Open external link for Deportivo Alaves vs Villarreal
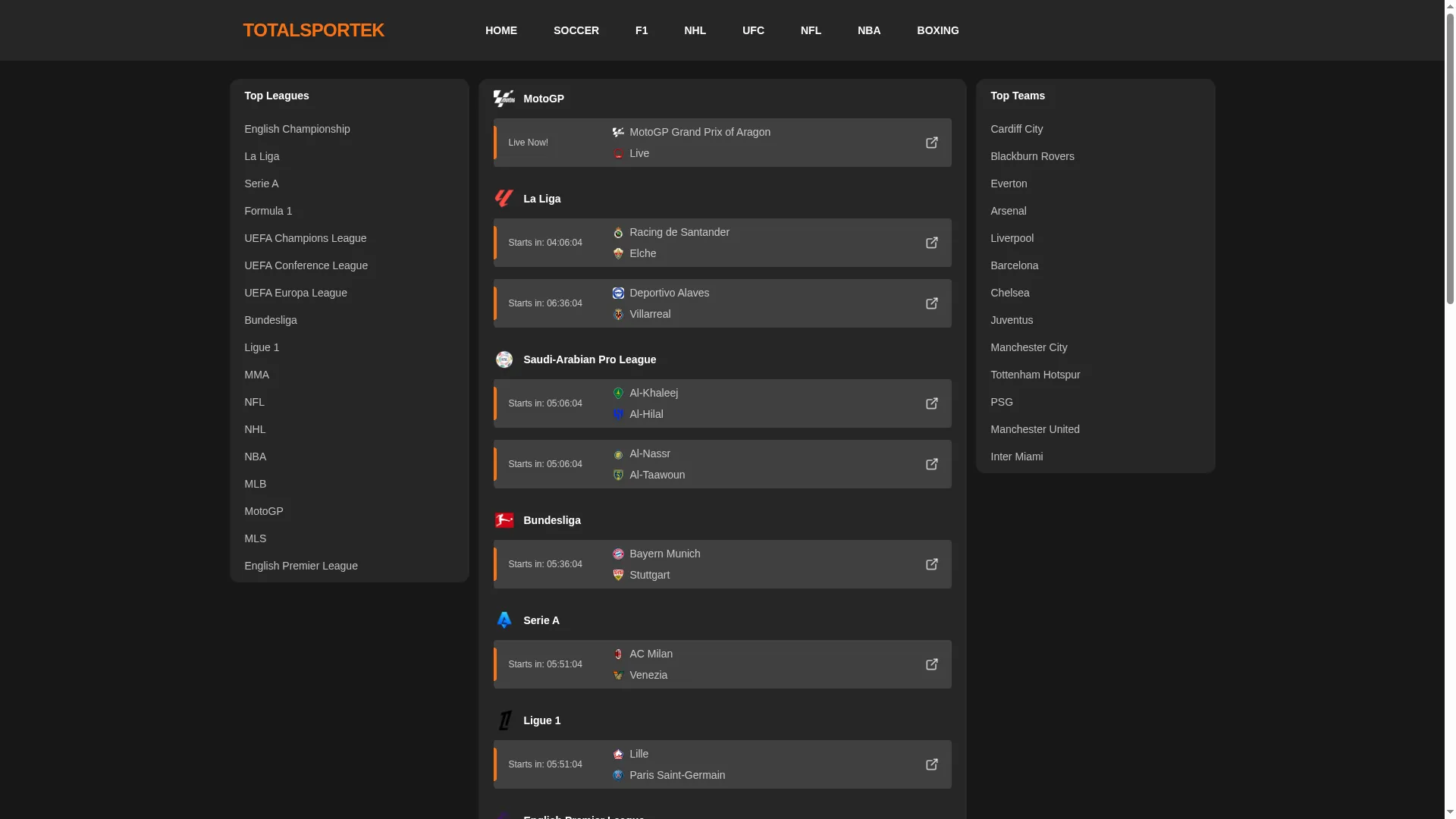 [931, 303]
